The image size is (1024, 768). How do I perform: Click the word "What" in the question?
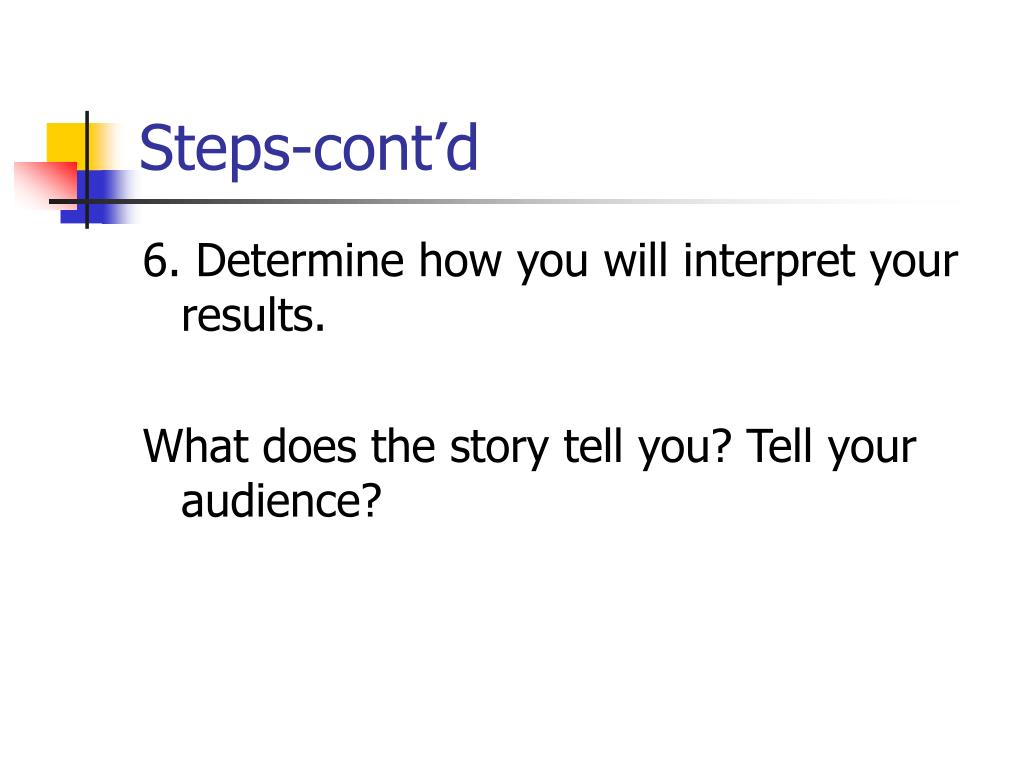click(x=195, y=446)
